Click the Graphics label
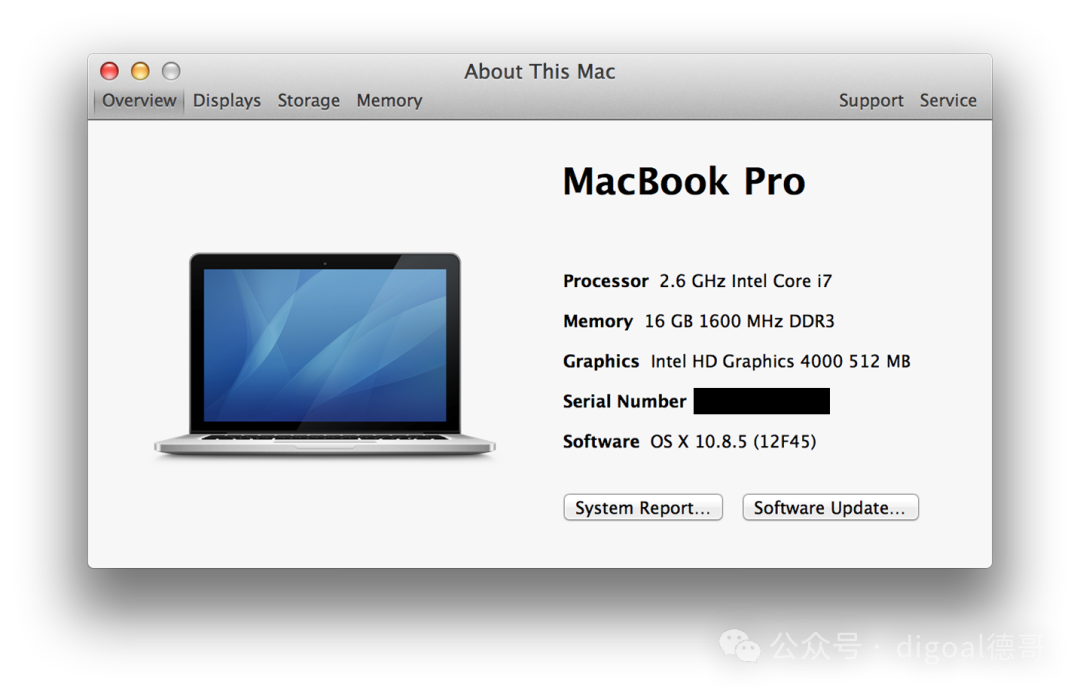1080x690 pixels. pos(601,361)
